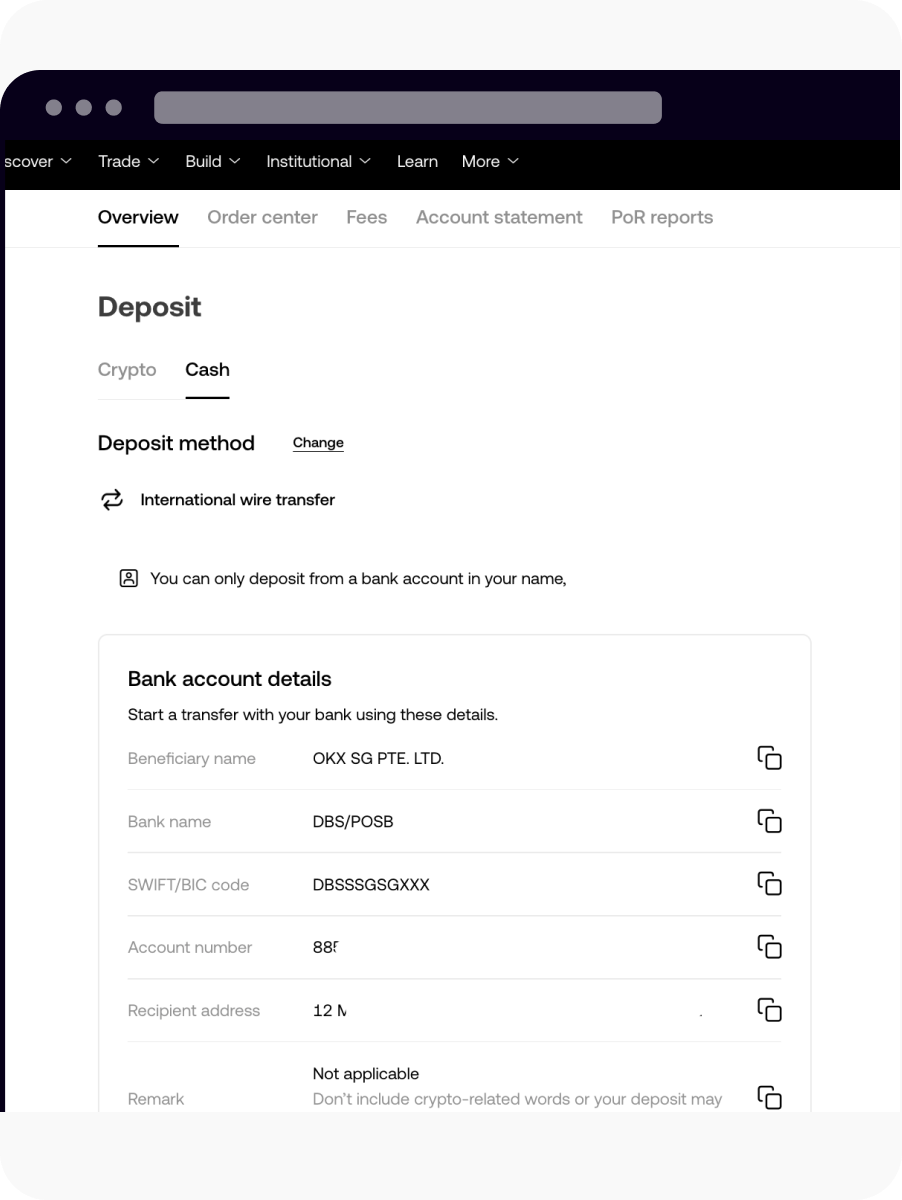902x1200 pixels.
Task: Copy the account number
Action: click(770, 947)
